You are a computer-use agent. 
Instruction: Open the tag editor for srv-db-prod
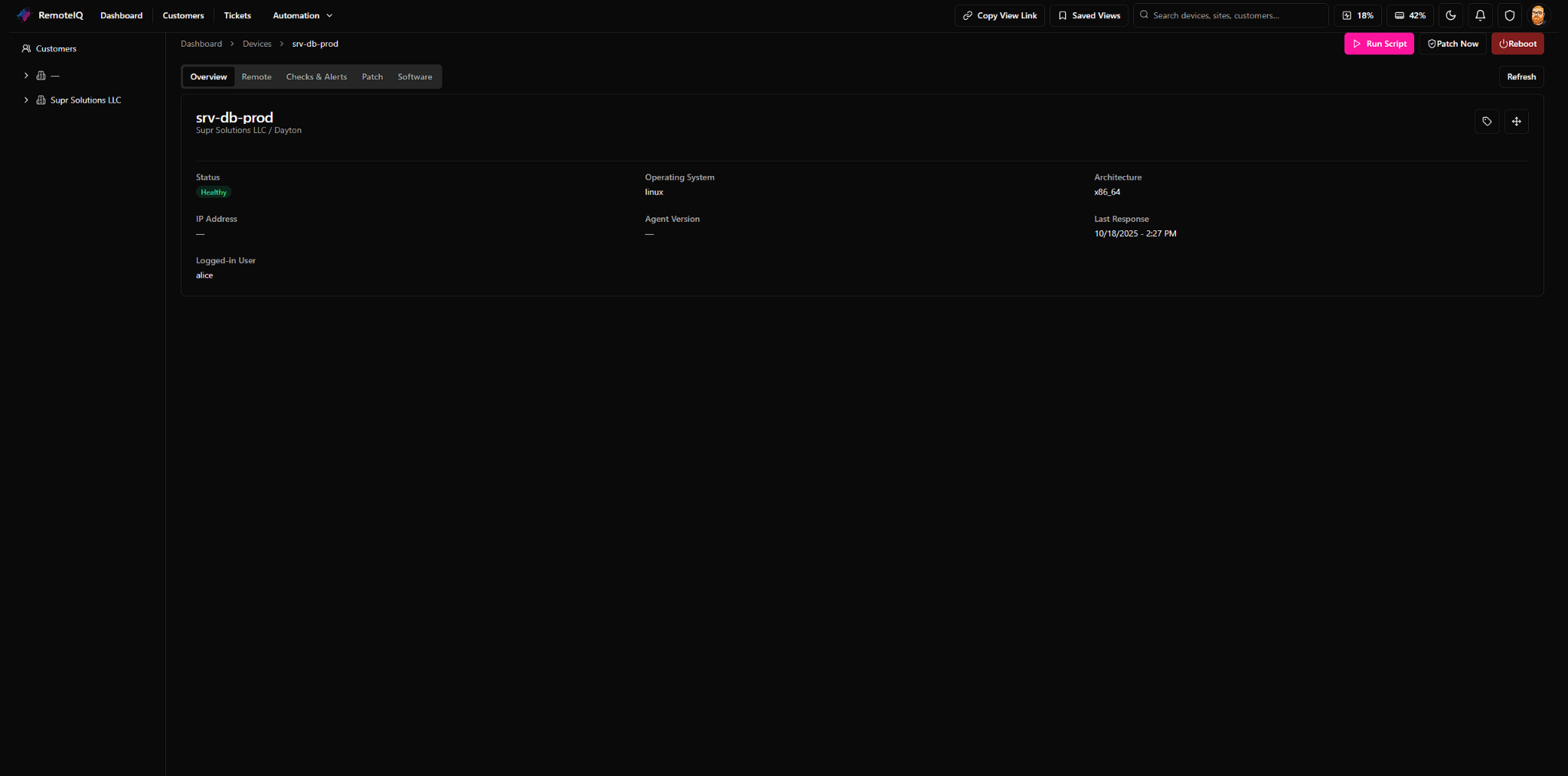coord(1486,121)
